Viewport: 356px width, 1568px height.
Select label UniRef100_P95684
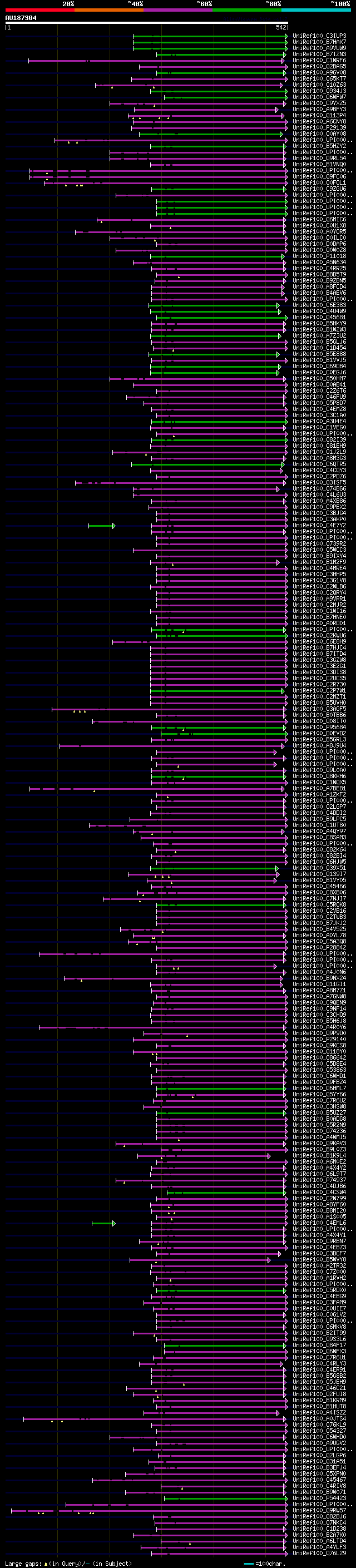click(319, 728)
